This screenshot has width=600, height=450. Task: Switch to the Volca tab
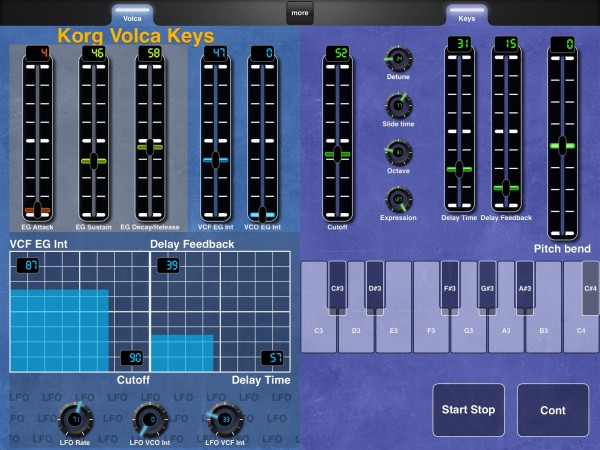coord(132,16)
